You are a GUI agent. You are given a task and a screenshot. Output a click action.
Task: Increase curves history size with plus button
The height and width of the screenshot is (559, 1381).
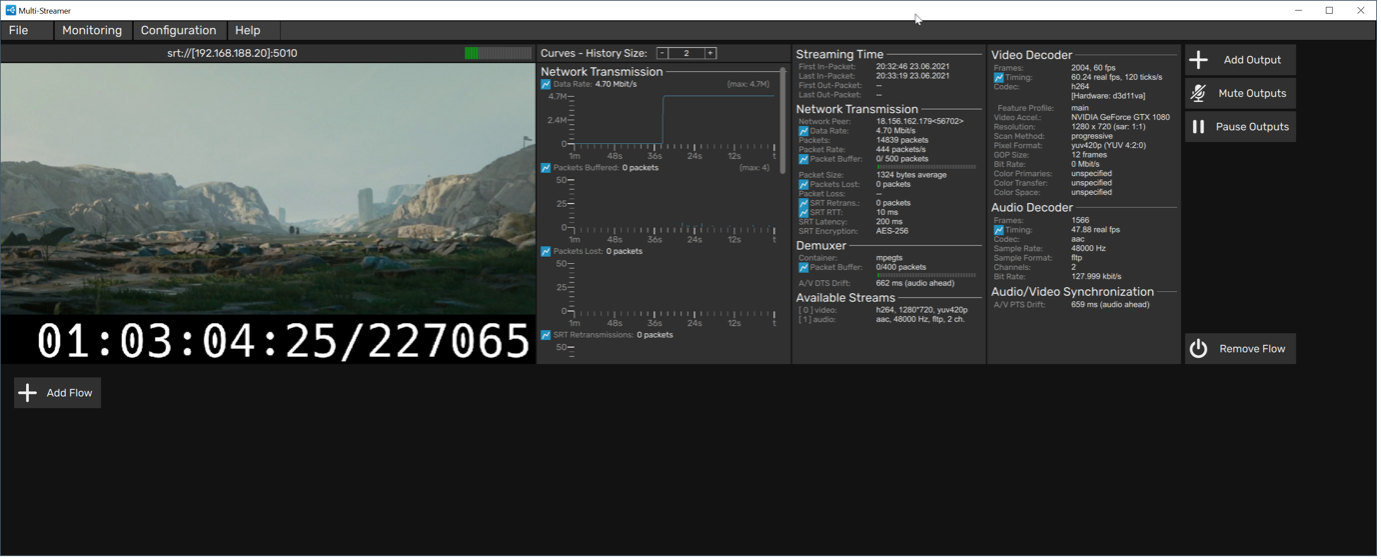click(710, 53)
